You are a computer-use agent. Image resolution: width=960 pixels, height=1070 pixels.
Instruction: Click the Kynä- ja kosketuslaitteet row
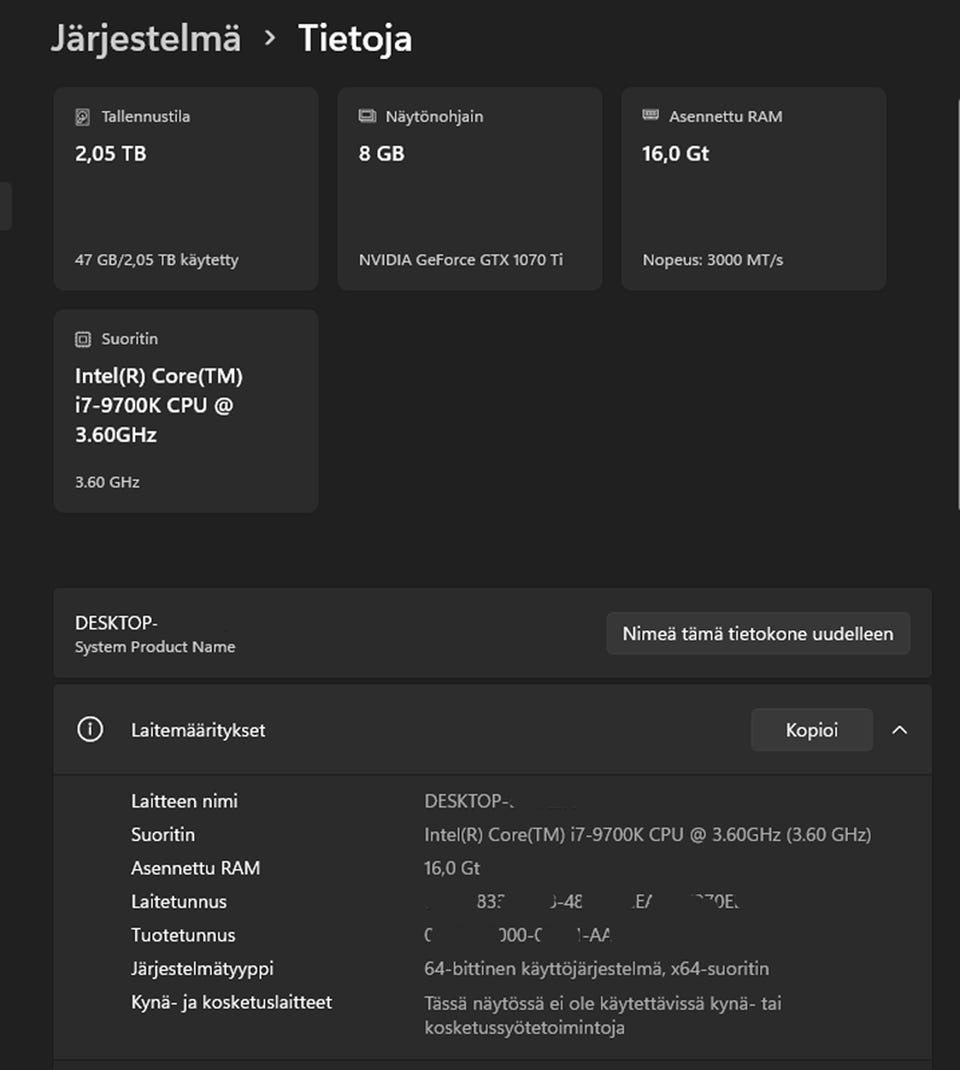tap(231, 1002)
